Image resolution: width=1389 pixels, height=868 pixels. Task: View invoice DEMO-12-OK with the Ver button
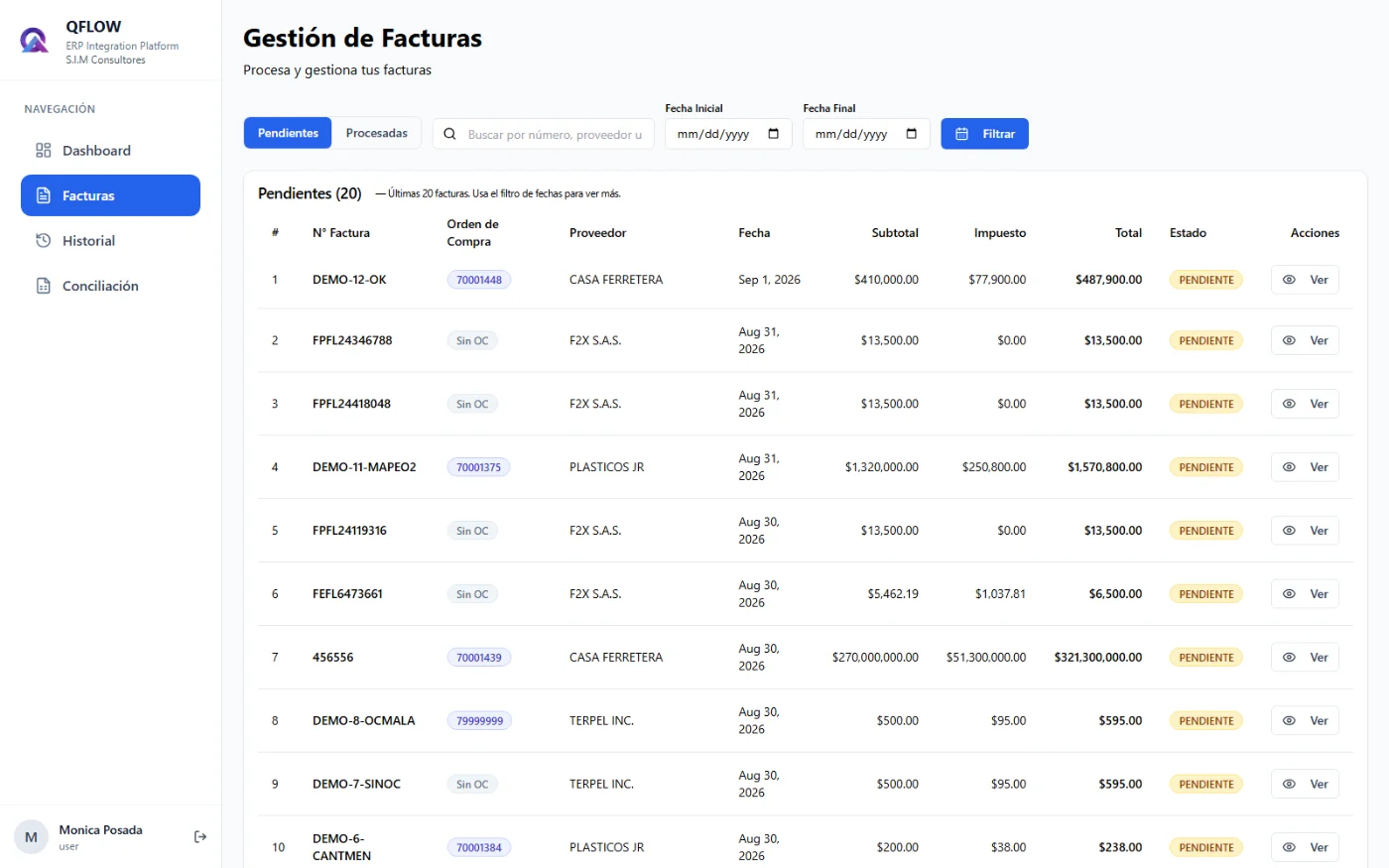[x=1305, y=280]
